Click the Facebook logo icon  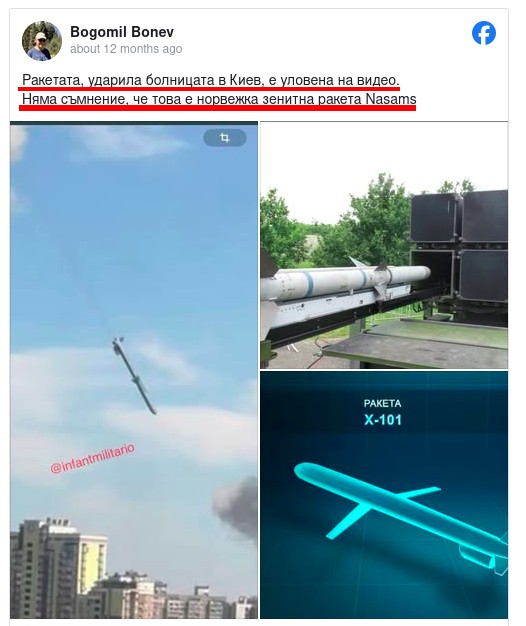pos(484,33)
